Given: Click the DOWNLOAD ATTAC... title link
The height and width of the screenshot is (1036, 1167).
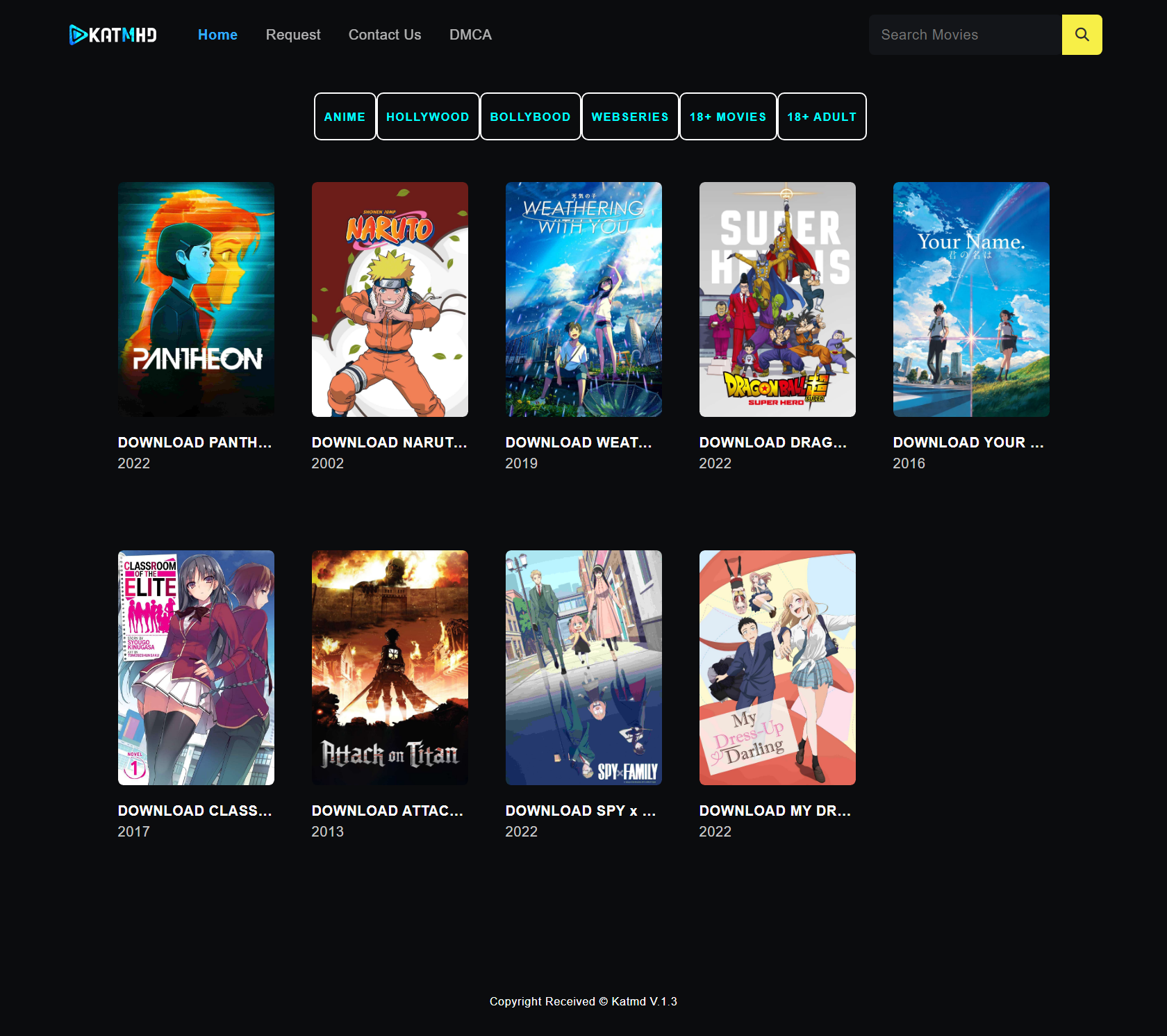Looking at the screenshot, I should (387, 811).
